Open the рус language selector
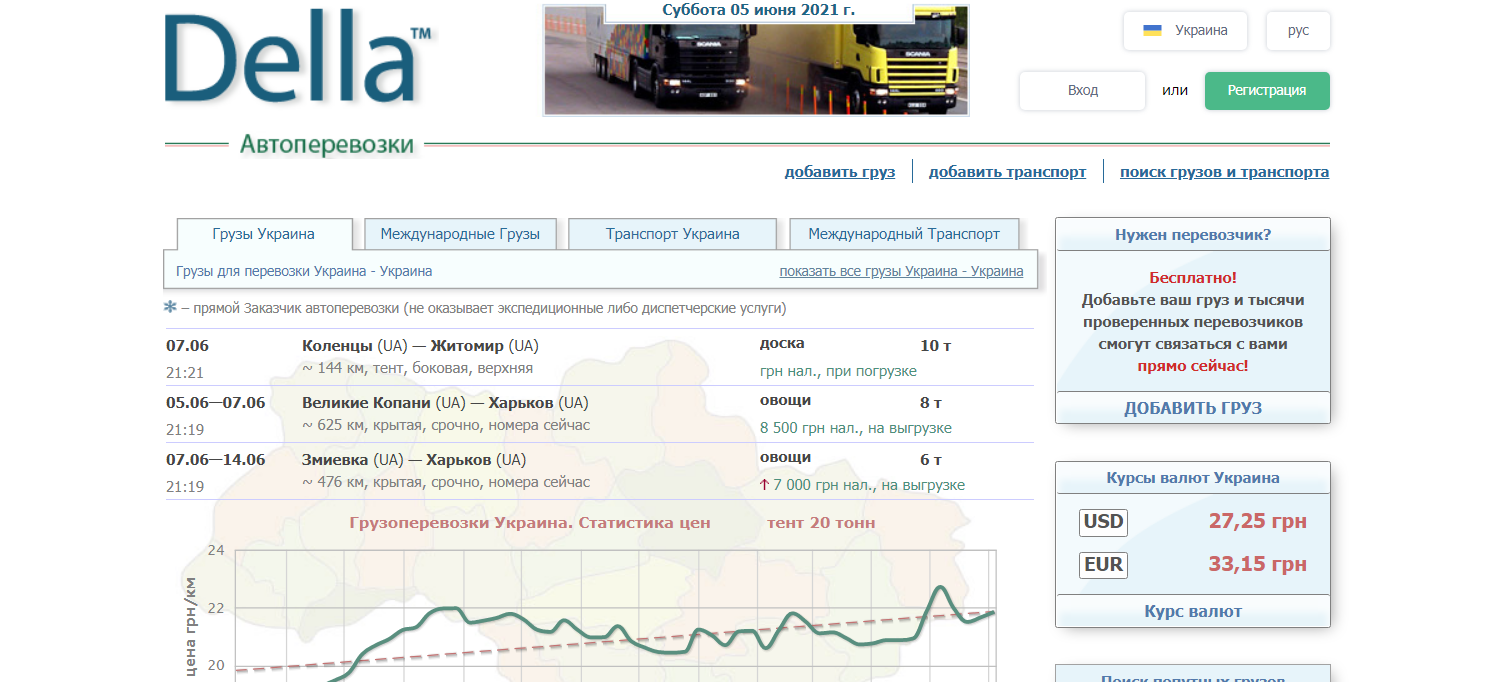 pos(1298,31)
